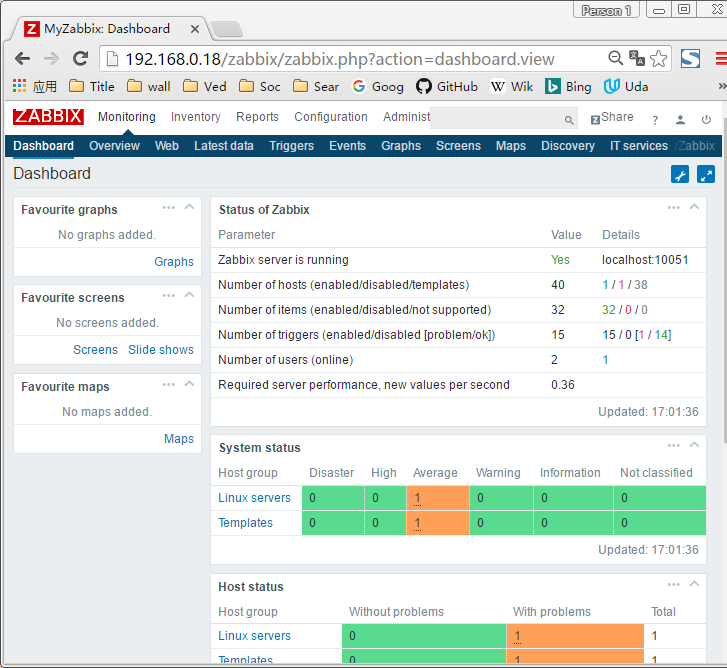The height and width of the screenshot is (668, 727).
Task: Collapse the Favourite maps widget
Action: tap(189, 384)
